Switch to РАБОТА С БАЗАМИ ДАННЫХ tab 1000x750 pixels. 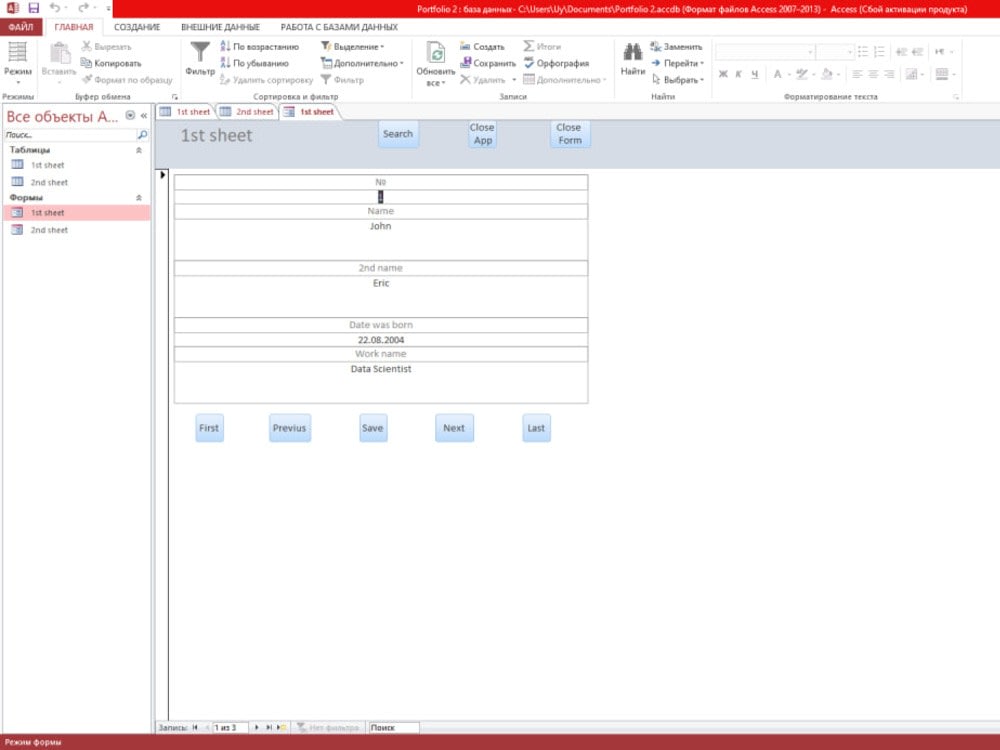(x=339, y=27)
